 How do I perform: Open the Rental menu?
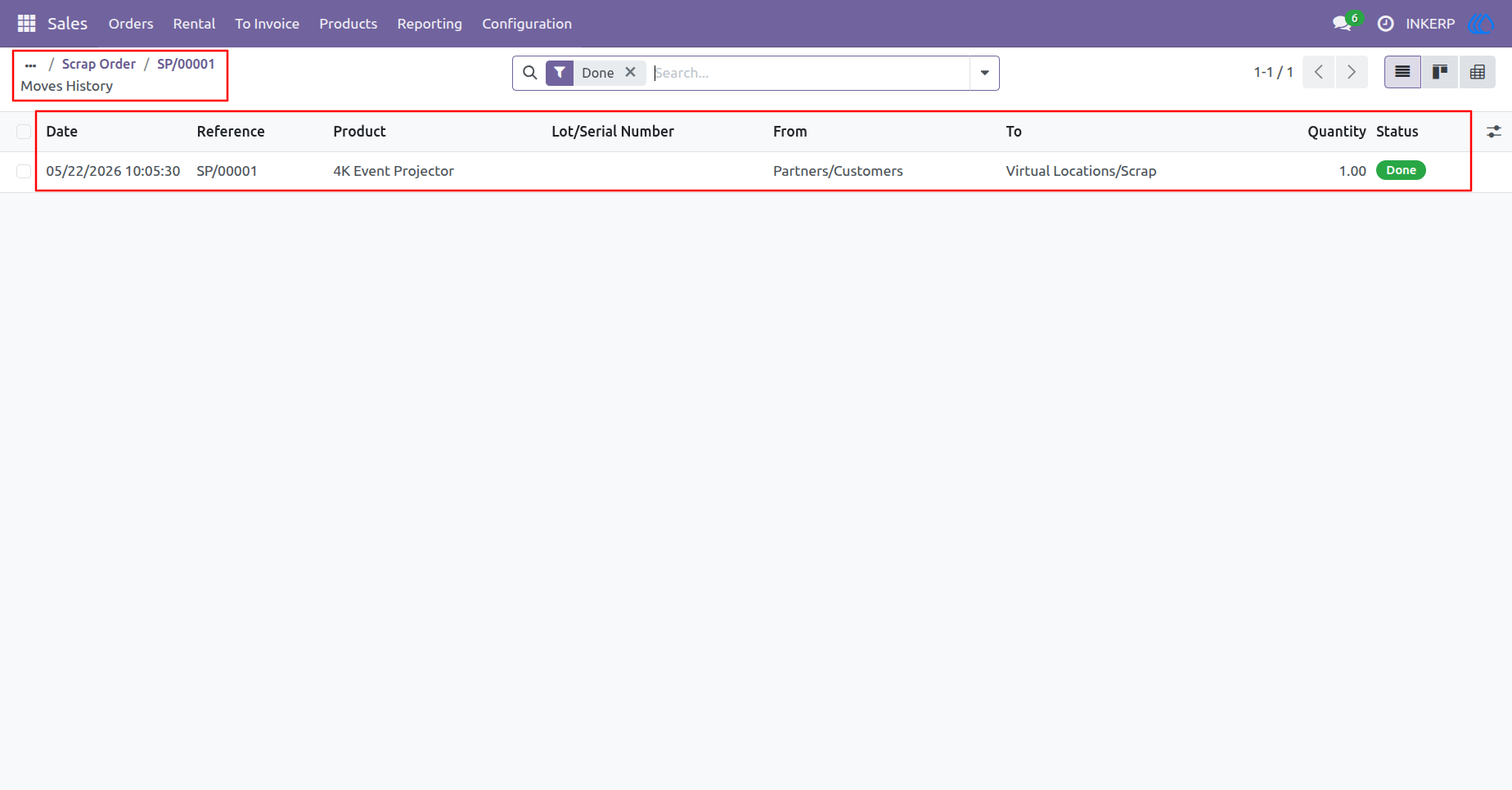[194, 24]
